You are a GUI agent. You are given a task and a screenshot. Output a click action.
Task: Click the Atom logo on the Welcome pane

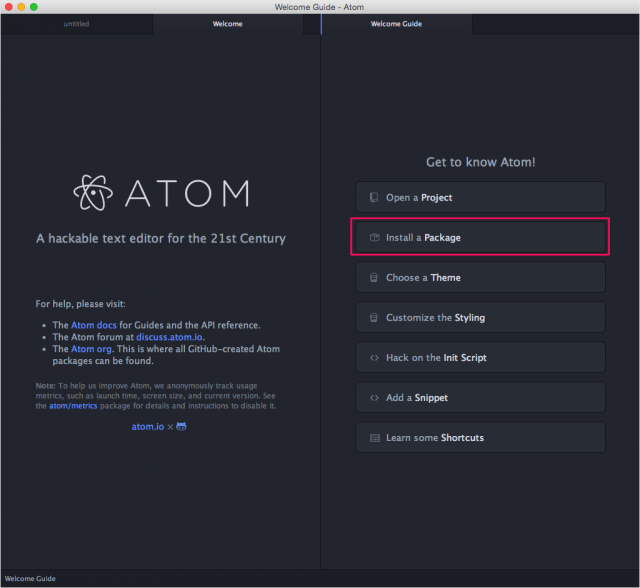[x=93, y=193]
